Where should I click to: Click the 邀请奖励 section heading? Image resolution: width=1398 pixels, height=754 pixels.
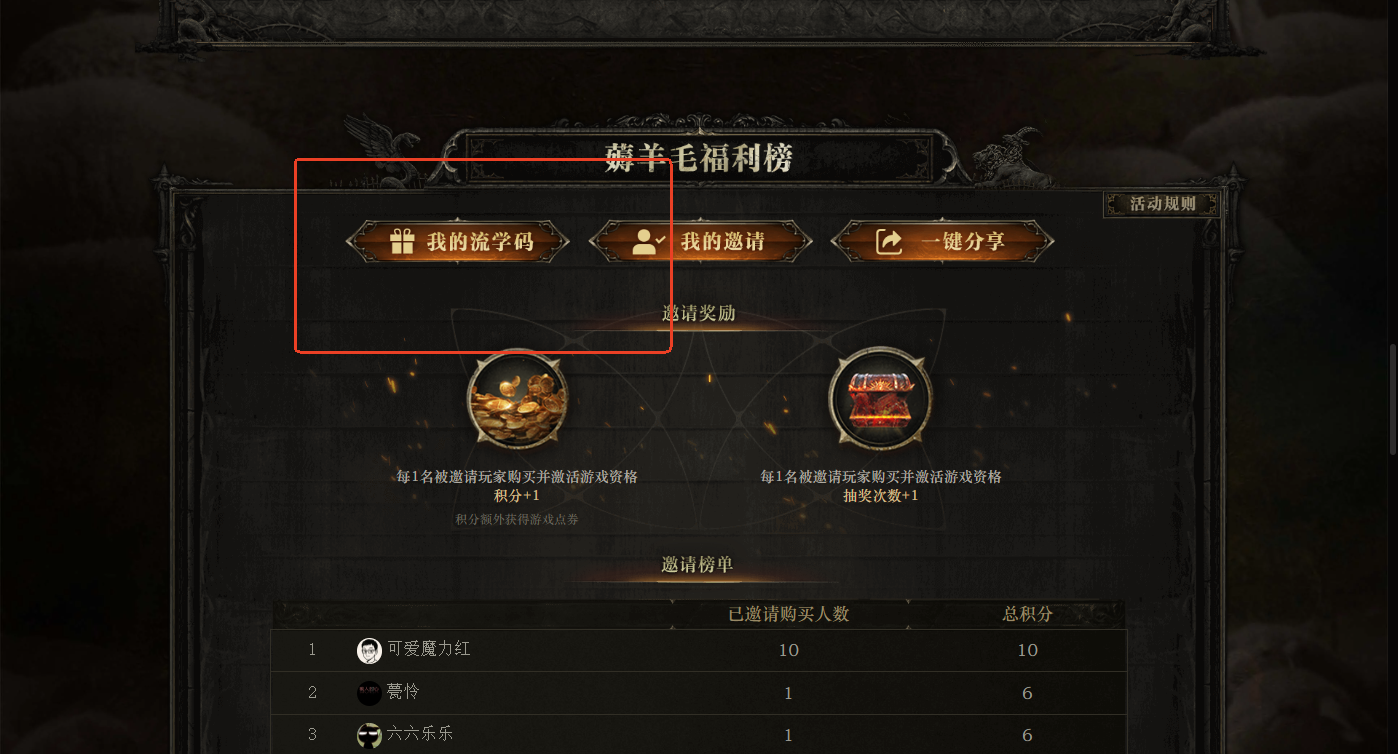click(x=699, y=313)
